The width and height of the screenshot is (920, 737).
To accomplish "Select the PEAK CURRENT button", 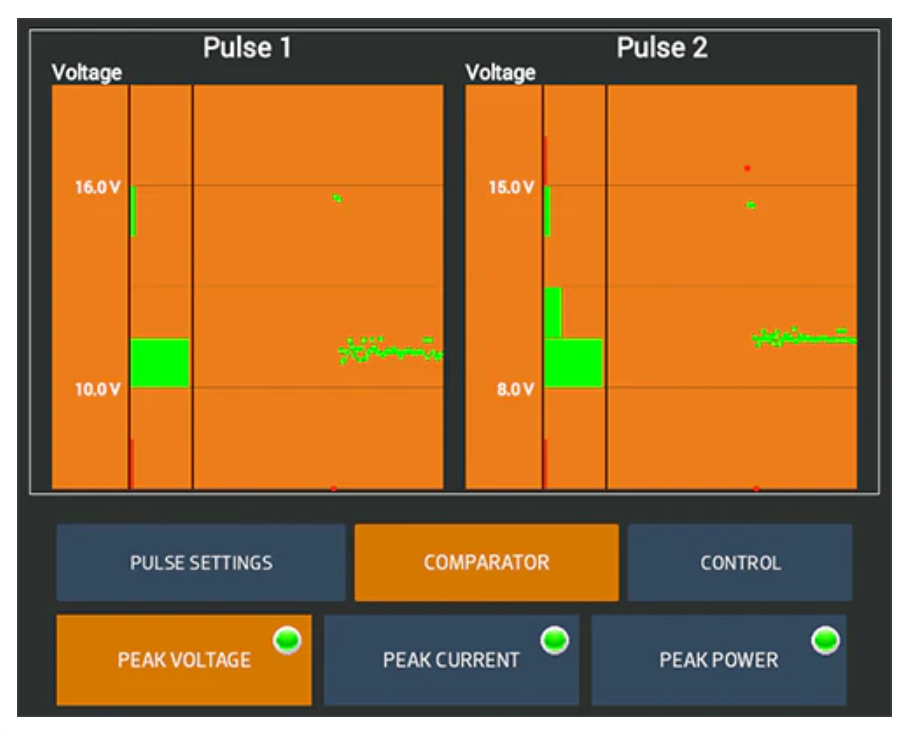I will coord(451,660).
